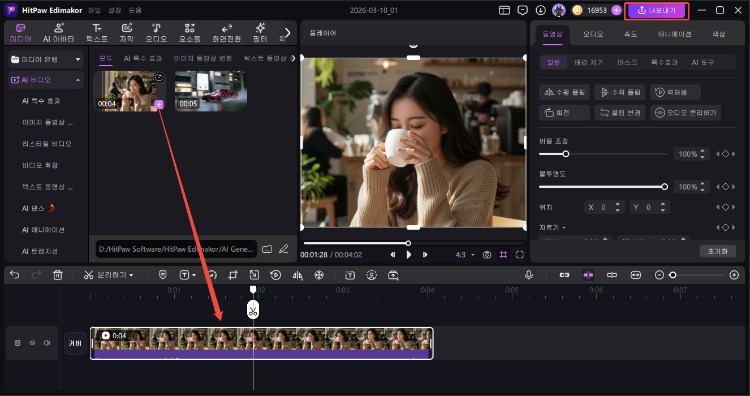Expand the media type (미디어 유형) dropdown

click(45, 59)
